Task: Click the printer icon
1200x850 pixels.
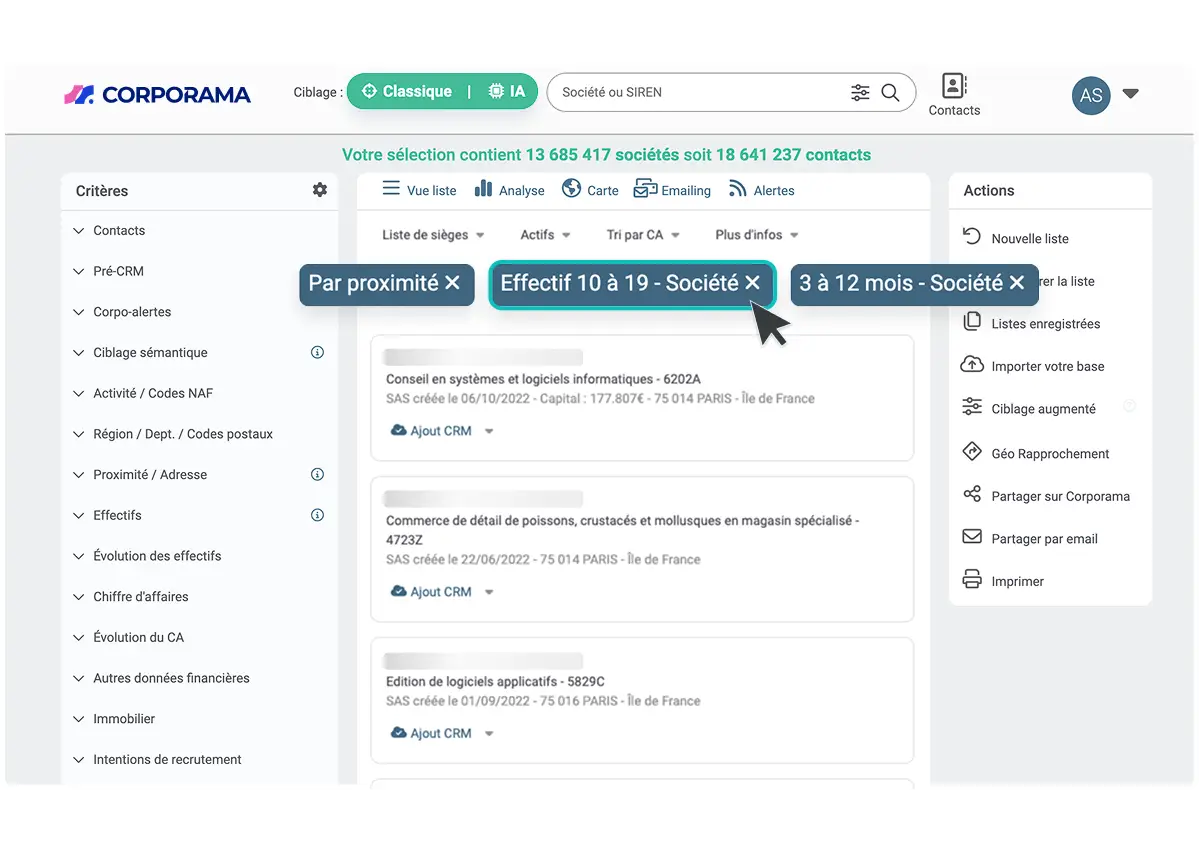Action: (972, 579)
